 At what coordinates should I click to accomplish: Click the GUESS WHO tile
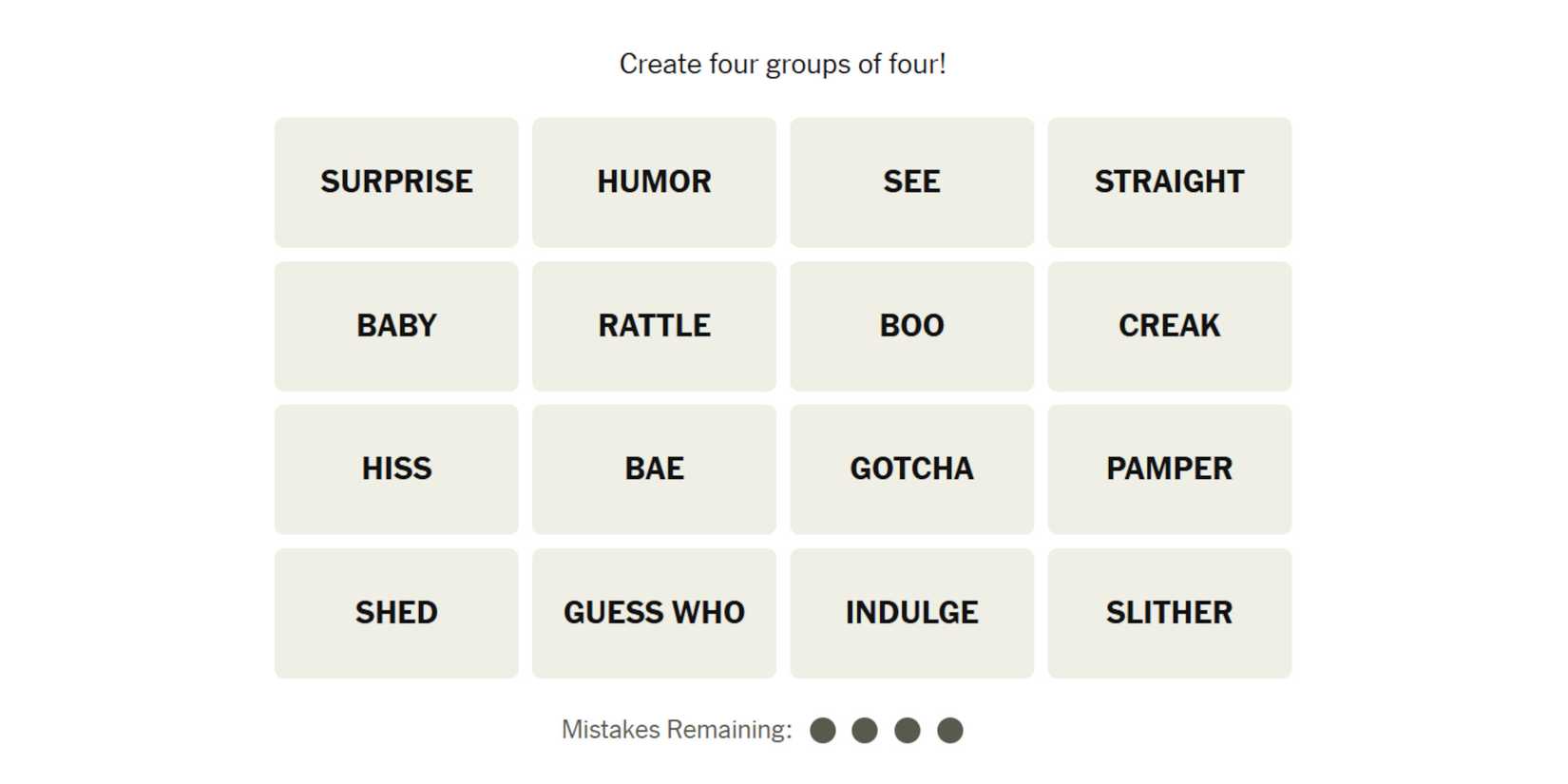[x=654, y=613]
